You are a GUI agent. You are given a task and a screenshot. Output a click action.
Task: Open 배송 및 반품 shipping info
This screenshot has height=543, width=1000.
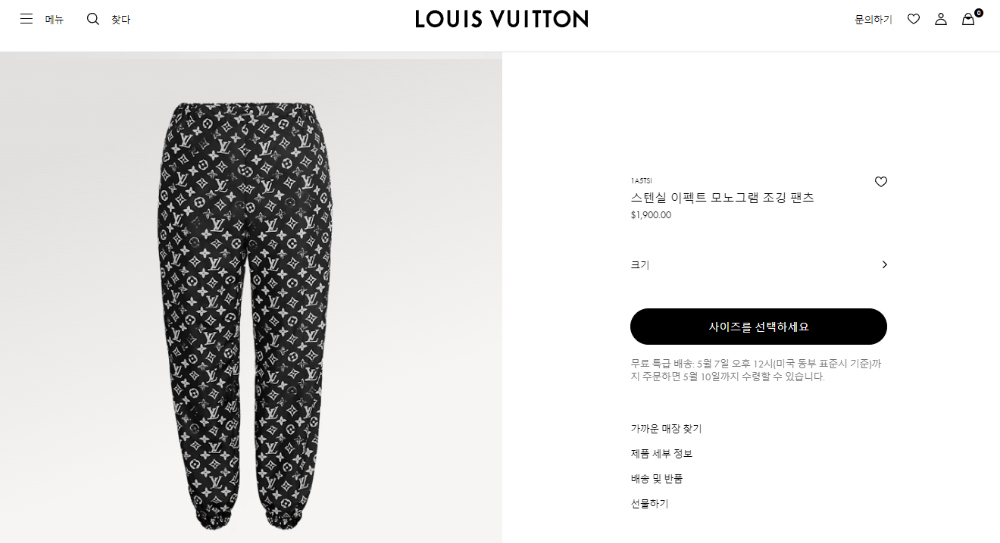pos(656,479)
